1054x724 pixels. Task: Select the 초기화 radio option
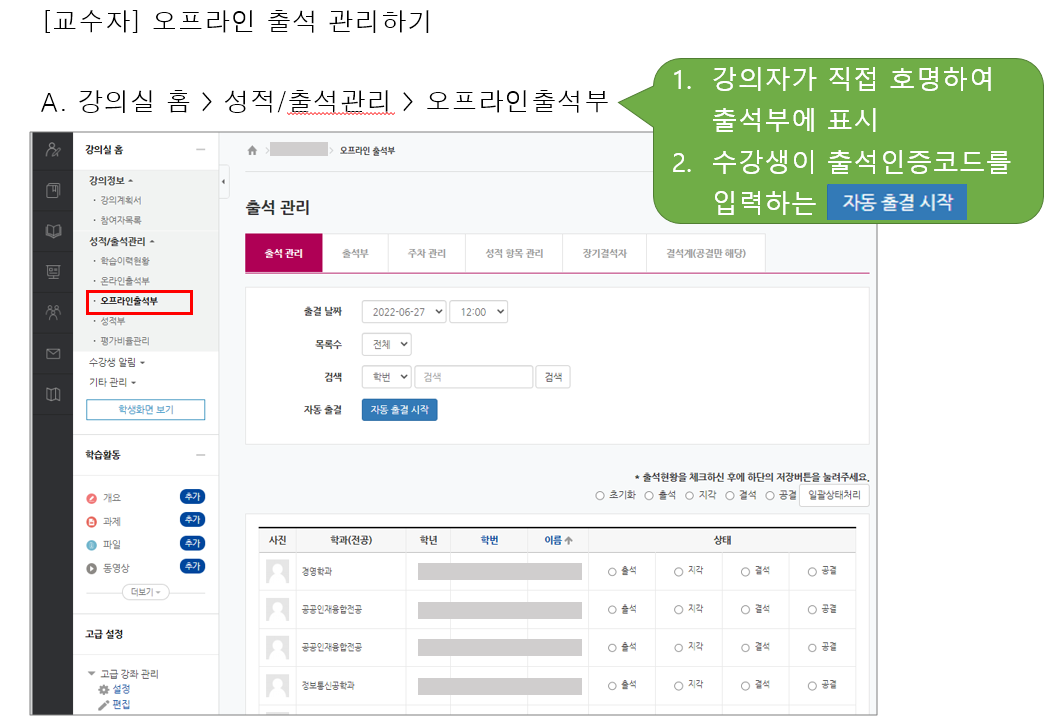click(x=600, y=495)
